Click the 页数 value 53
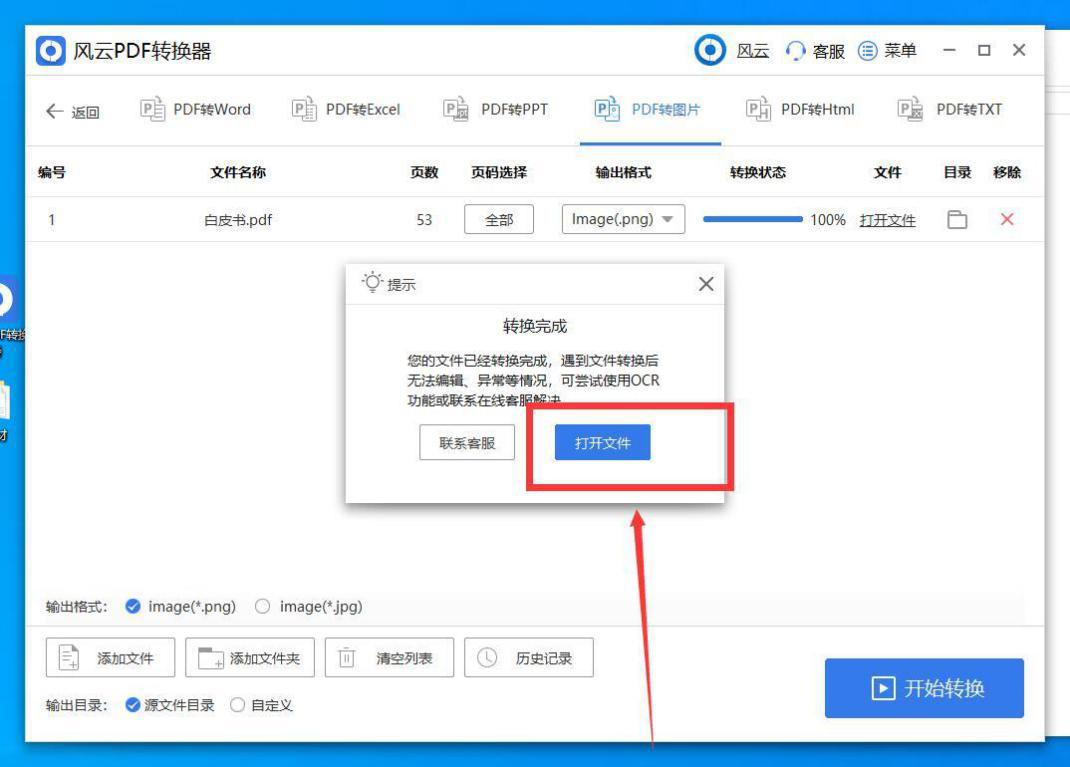1070x767 pixels. [x=424, y=220]
